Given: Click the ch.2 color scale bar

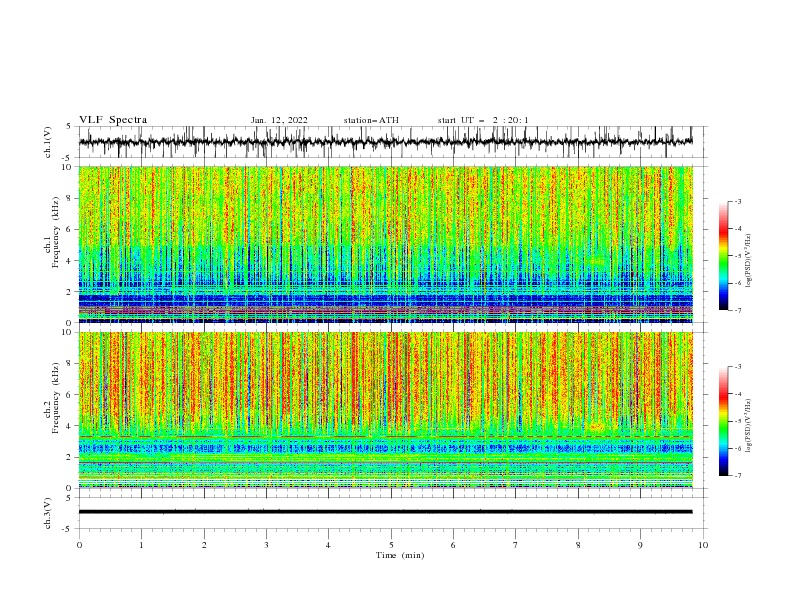Looking at the screenshot, I should (723, 421).
